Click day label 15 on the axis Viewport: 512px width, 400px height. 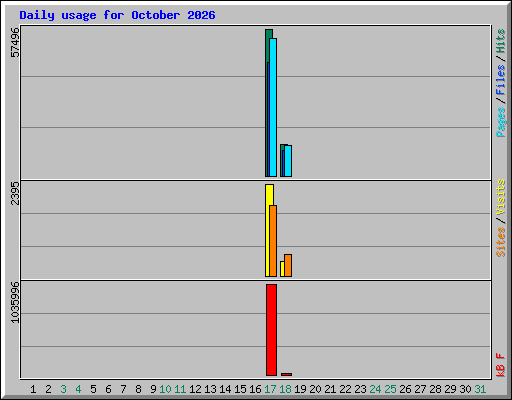coord(240,389)
